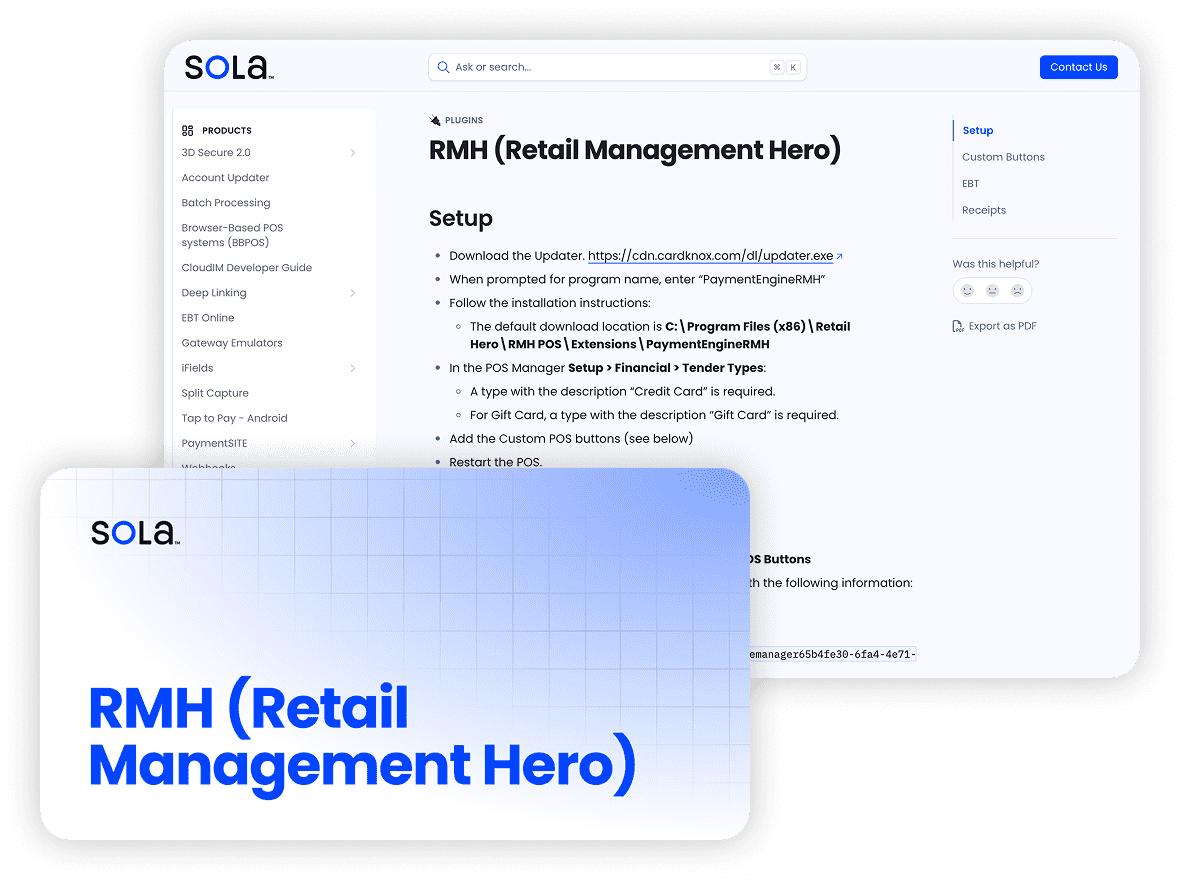The image size is (1180, 880).
Task: Click the external link arrow after updater.exe
Action: click(840, 257)
